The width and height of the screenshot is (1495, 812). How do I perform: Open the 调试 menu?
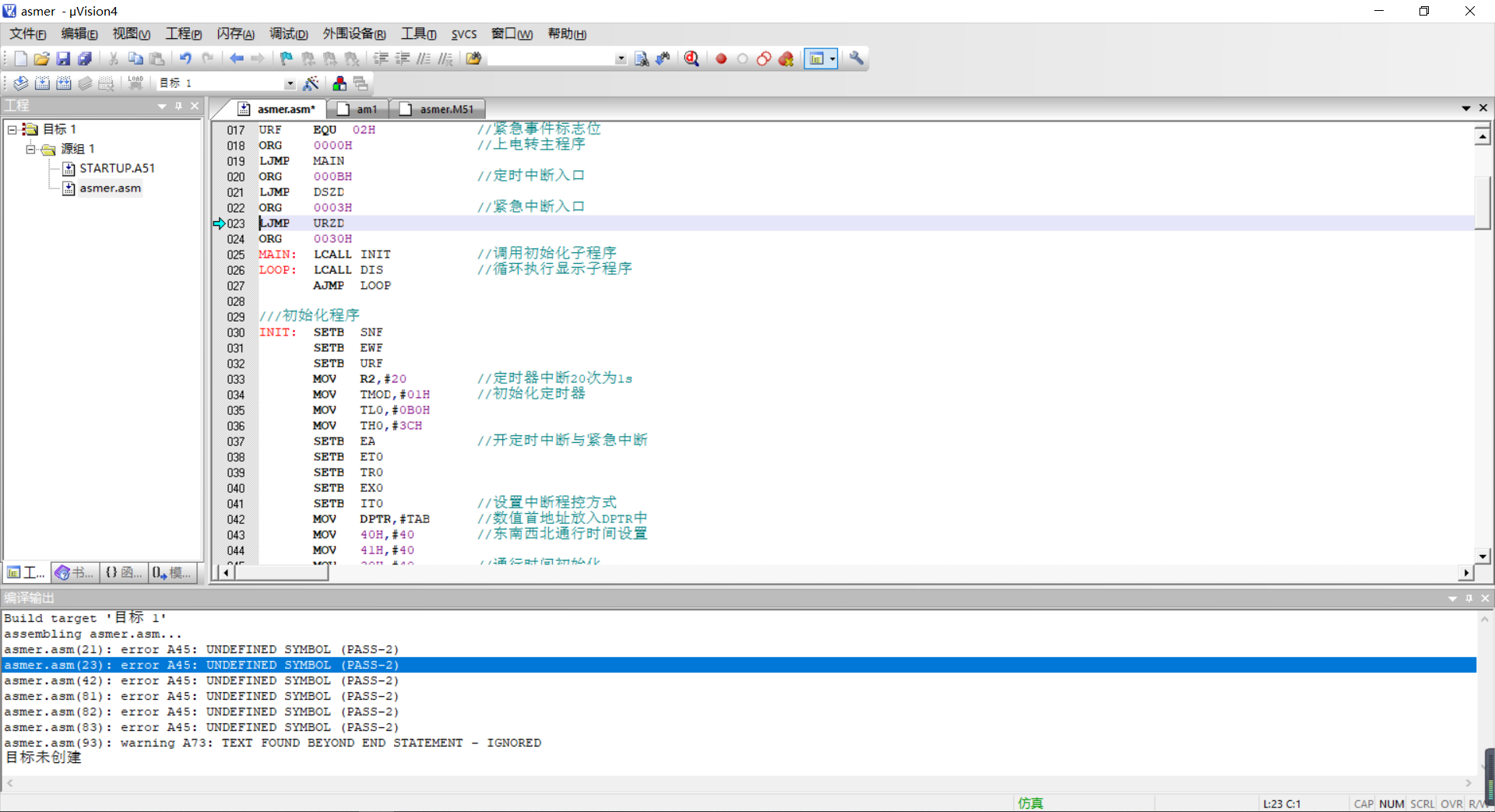pos(288,33)
